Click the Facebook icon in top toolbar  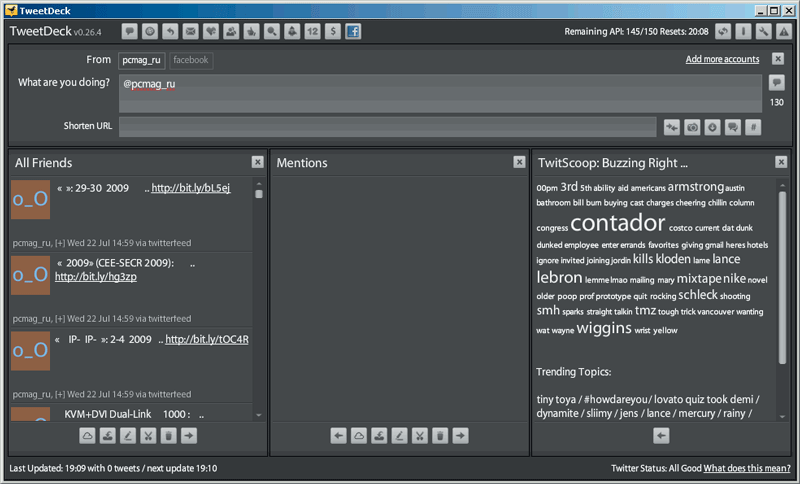coord(353,31)
